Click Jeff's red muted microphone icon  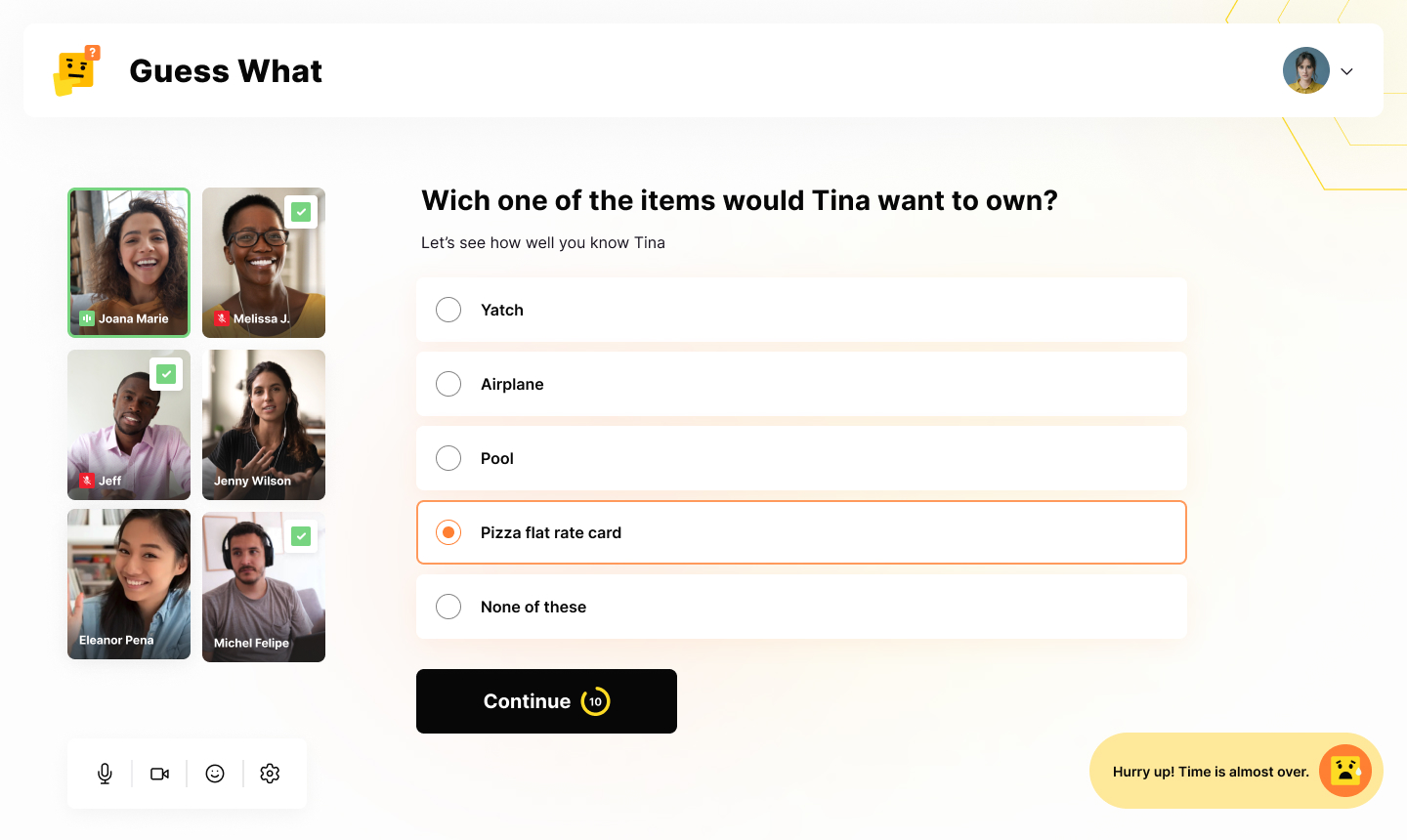pyautogui.click(x=87, y=481)
